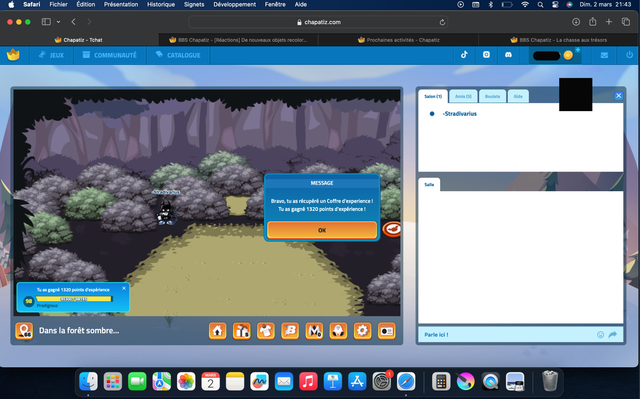Open the M icon in game toolbar
Image resolution: width=640 pixels, height=399 pixels.
point(314,331)
